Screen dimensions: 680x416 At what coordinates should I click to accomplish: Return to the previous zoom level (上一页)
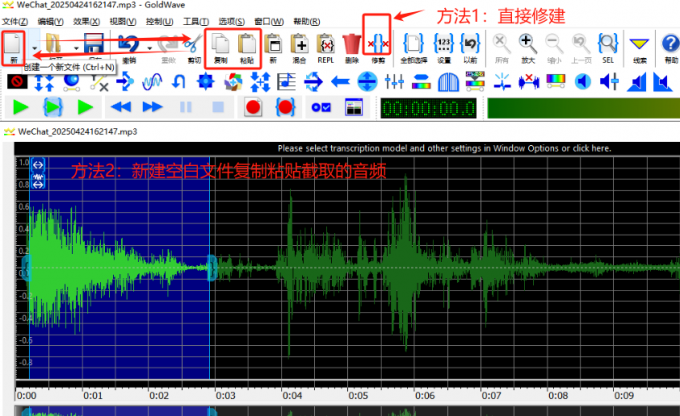(581, 48)
